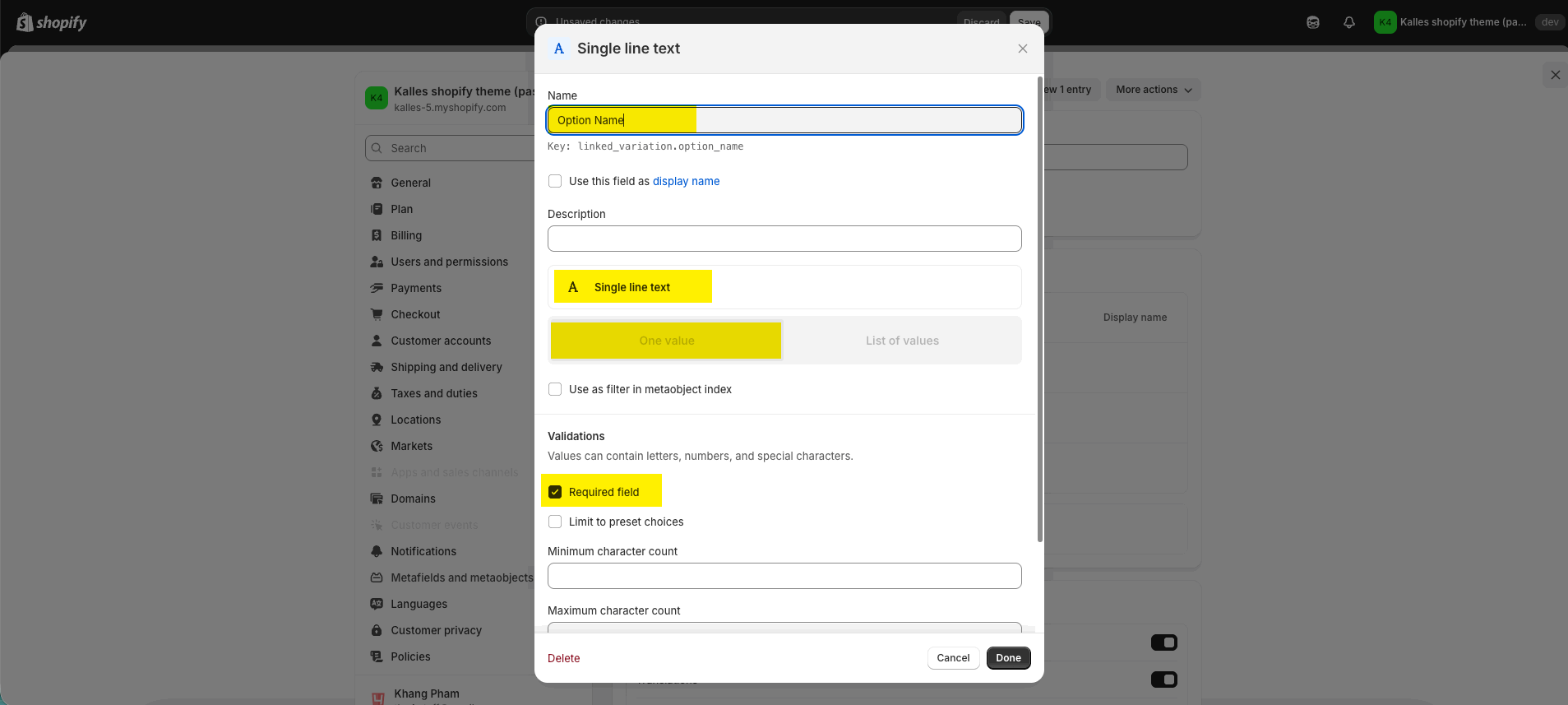Click the Payments icon in sidebar
Image resolution: width=1568 pixels, height=705 pixels.
[377, 288]
